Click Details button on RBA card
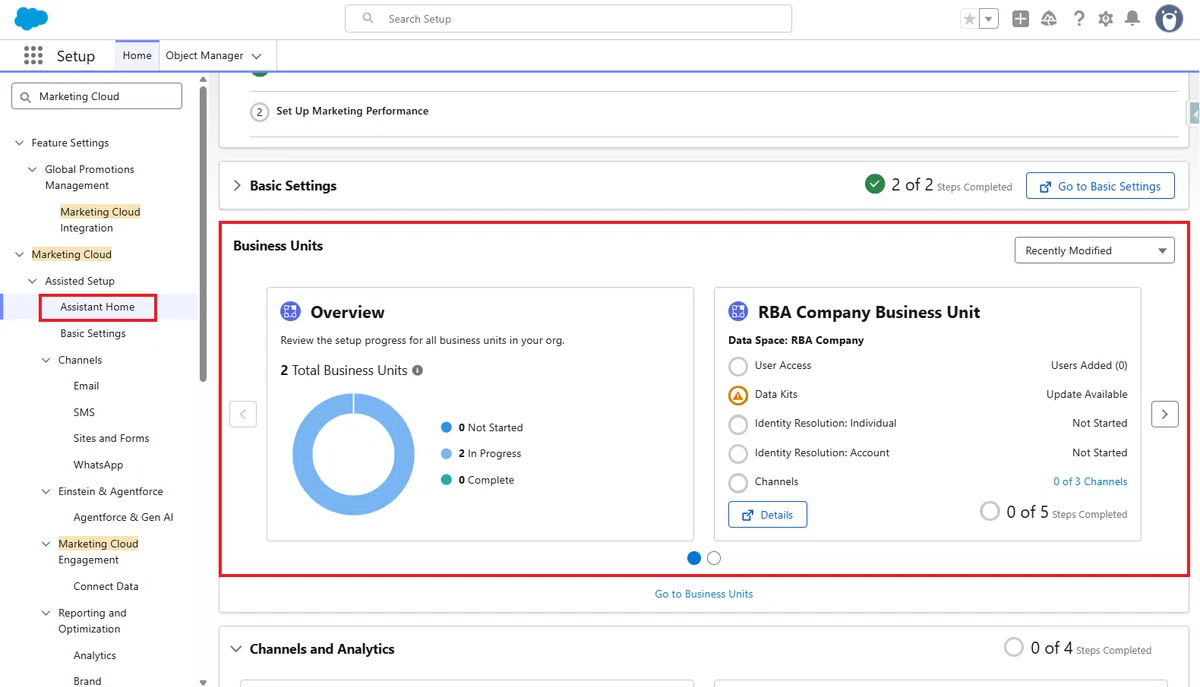Image resolution: width=1200 pixels, height=687 pixels. [x=767, y=515]
